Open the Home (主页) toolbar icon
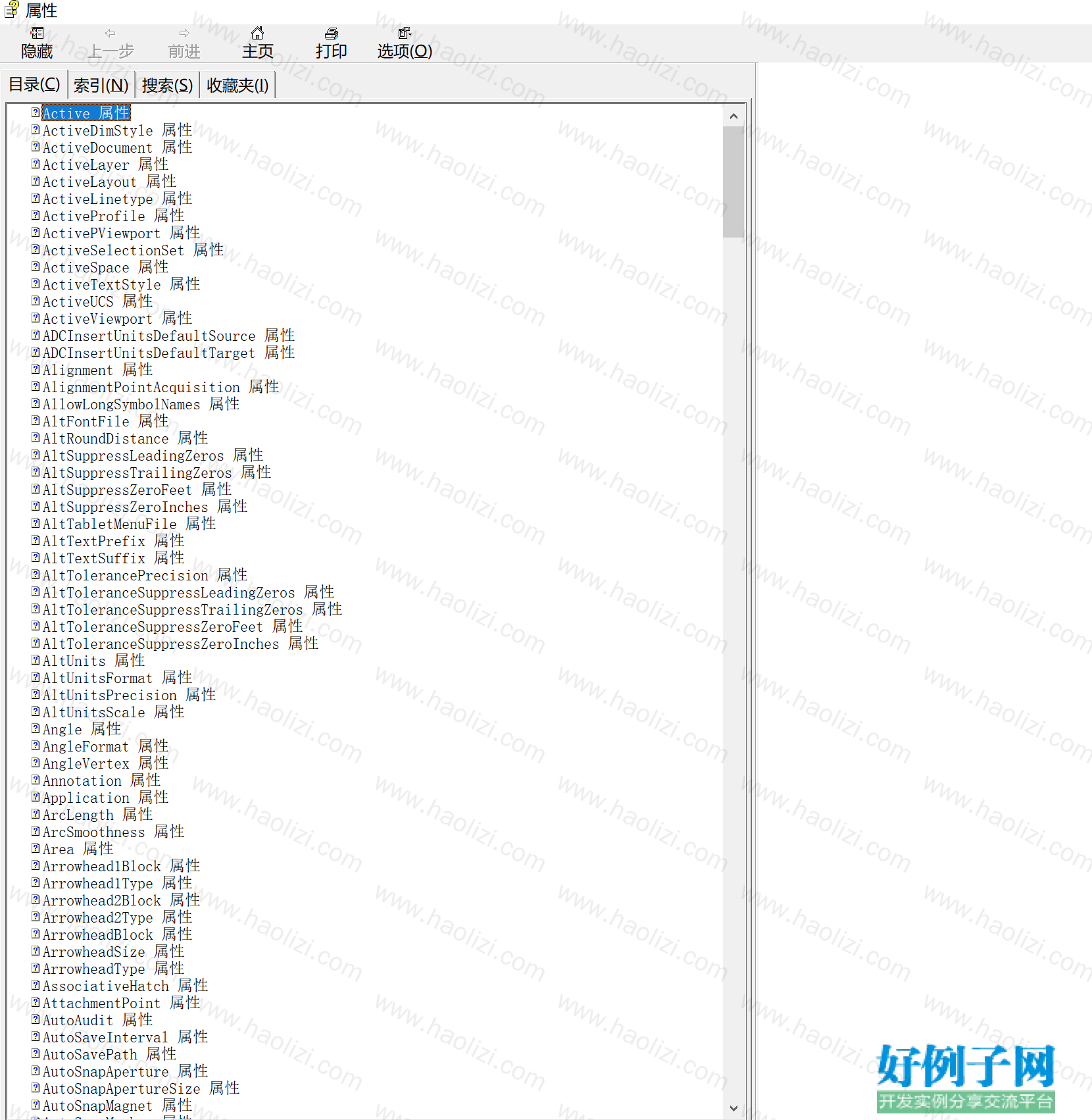1092x1120 pixels. tap(258, 33)
